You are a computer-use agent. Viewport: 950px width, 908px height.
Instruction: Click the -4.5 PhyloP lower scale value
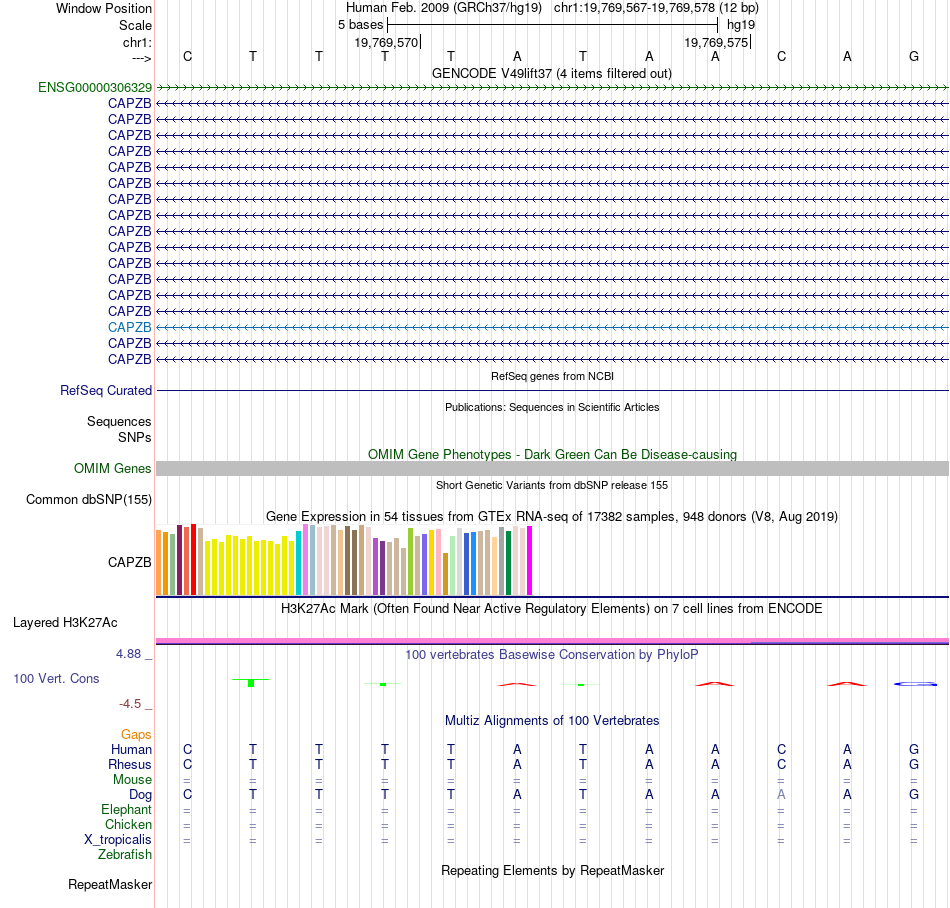(x=130, y=704)
